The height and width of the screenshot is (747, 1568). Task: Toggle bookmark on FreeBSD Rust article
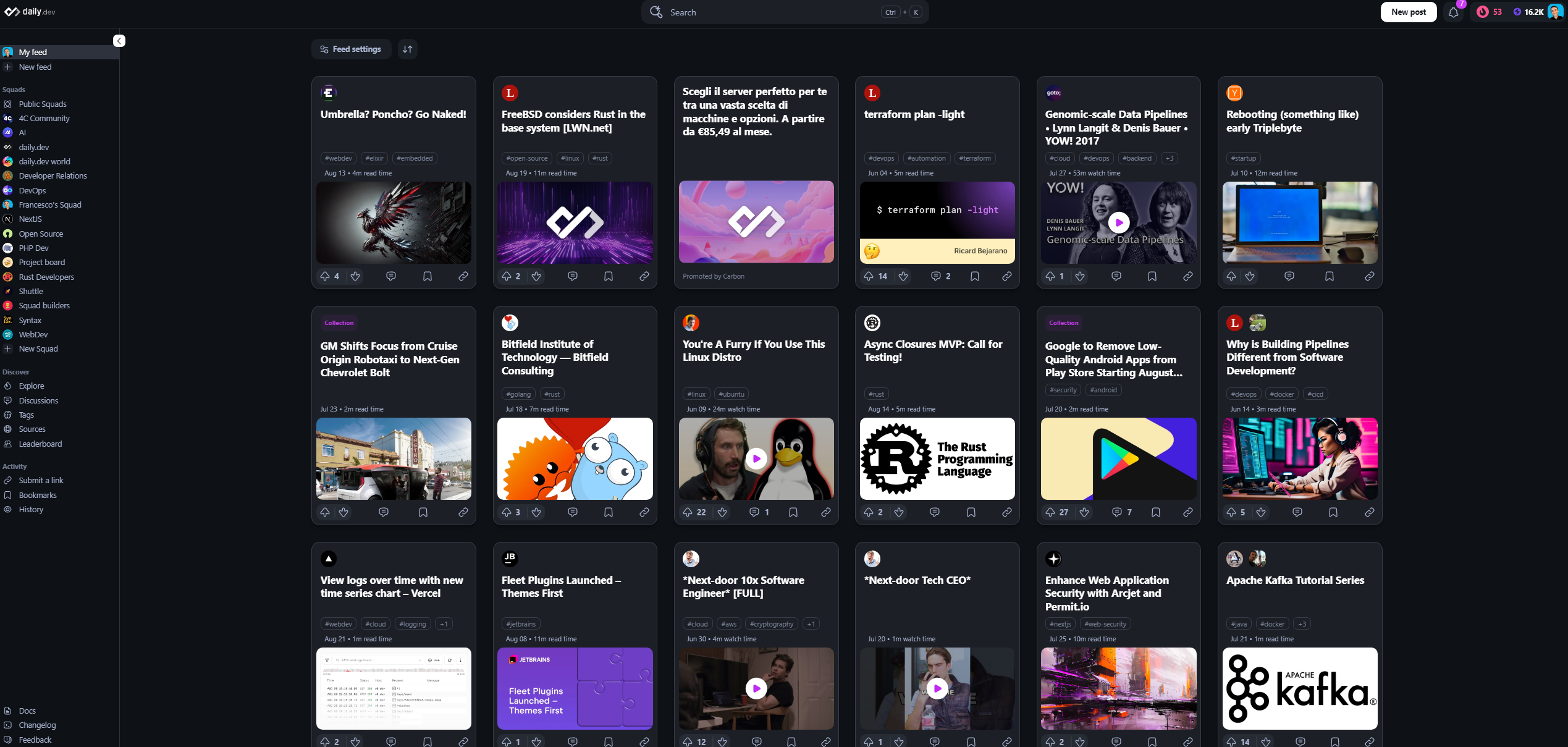[610, 276]
